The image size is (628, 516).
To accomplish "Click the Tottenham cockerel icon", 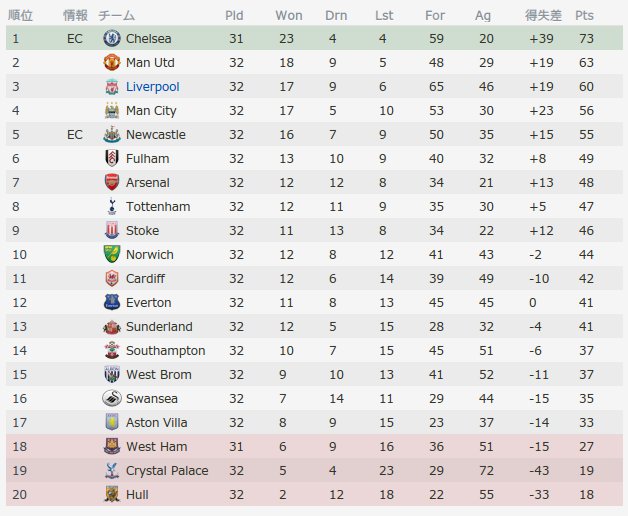I will point(112,206).
